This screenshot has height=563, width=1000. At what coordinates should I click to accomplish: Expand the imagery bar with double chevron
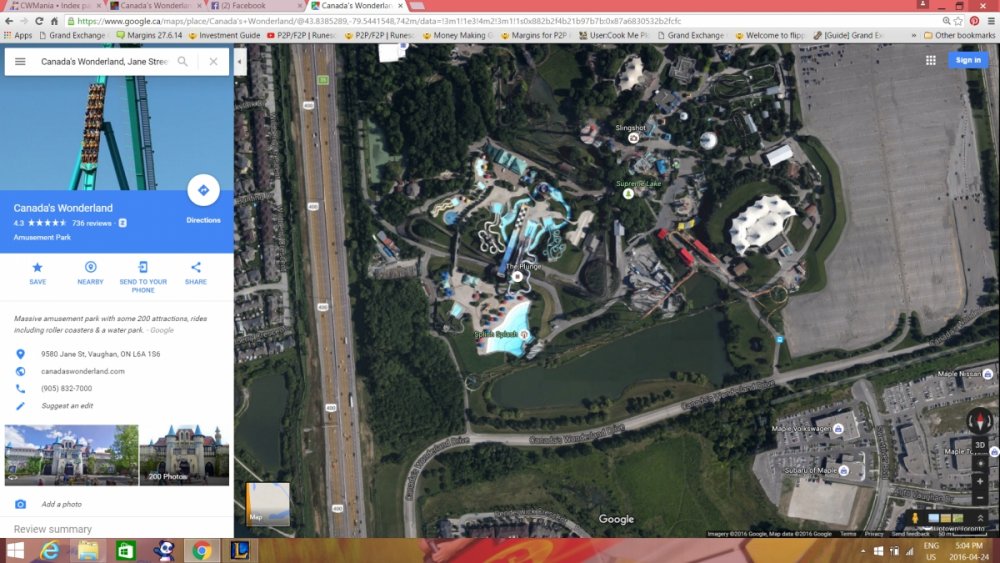point(980,518)
